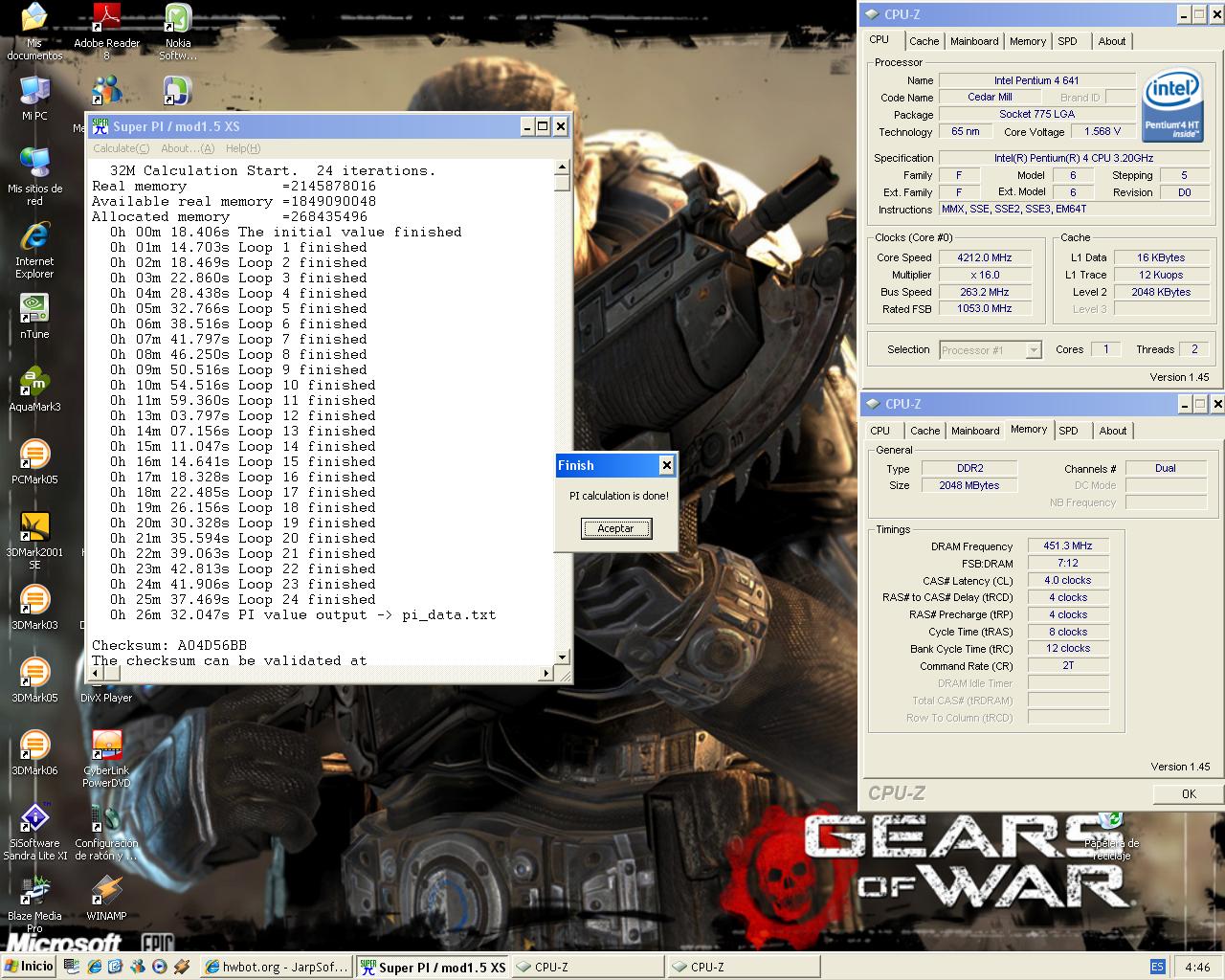Click Internet Explorer quick launch icon
The image size is (1225, 980).
click(x=94, y=967)
